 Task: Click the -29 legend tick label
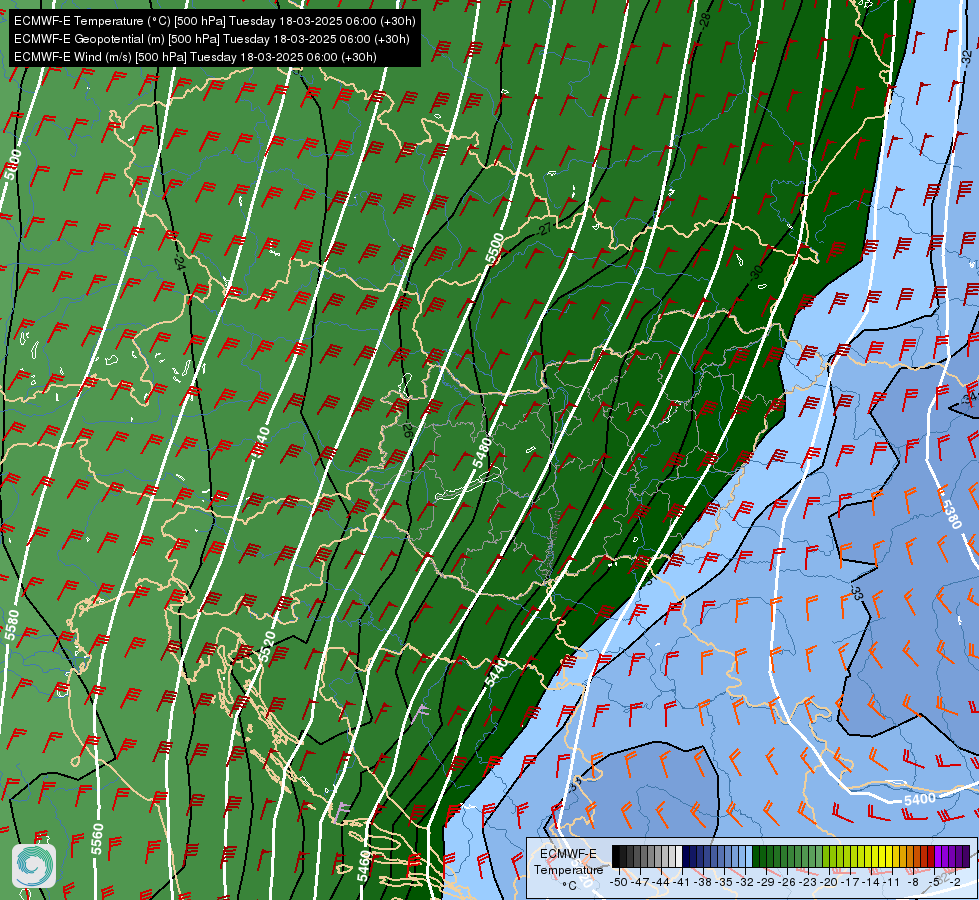(765, 882)
